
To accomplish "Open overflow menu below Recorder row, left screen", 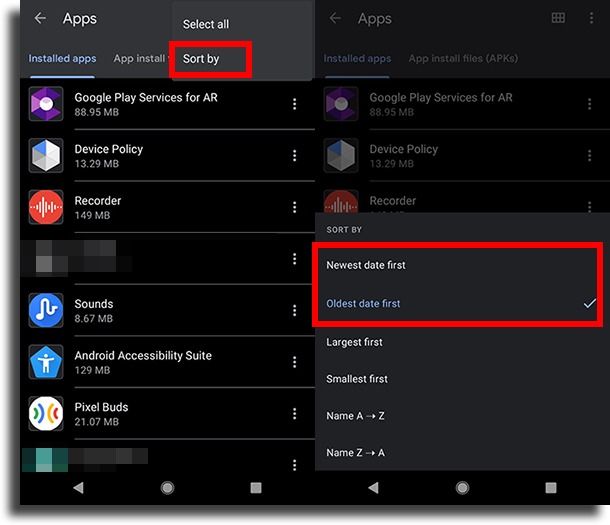I will pos(294,259).
